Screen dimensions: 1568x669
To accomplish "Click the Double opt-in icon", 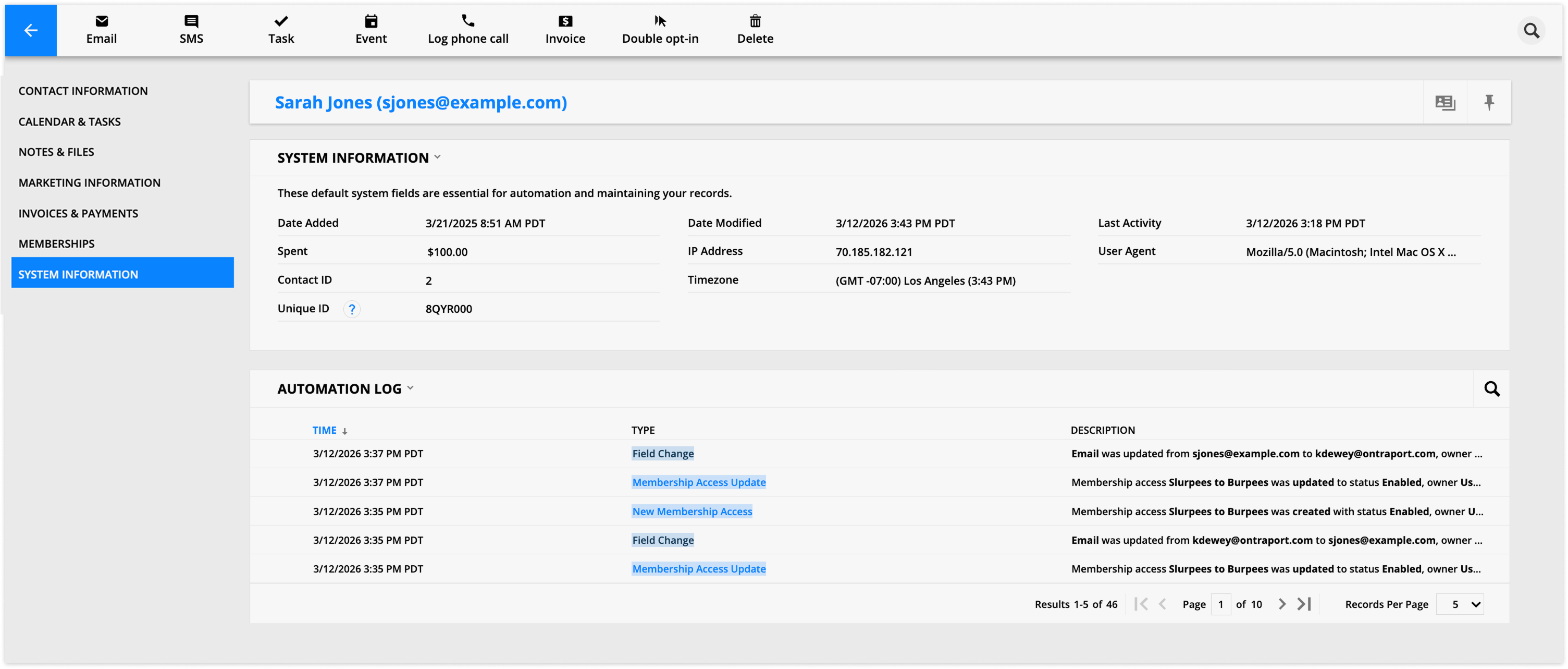I will click(660, 21).
